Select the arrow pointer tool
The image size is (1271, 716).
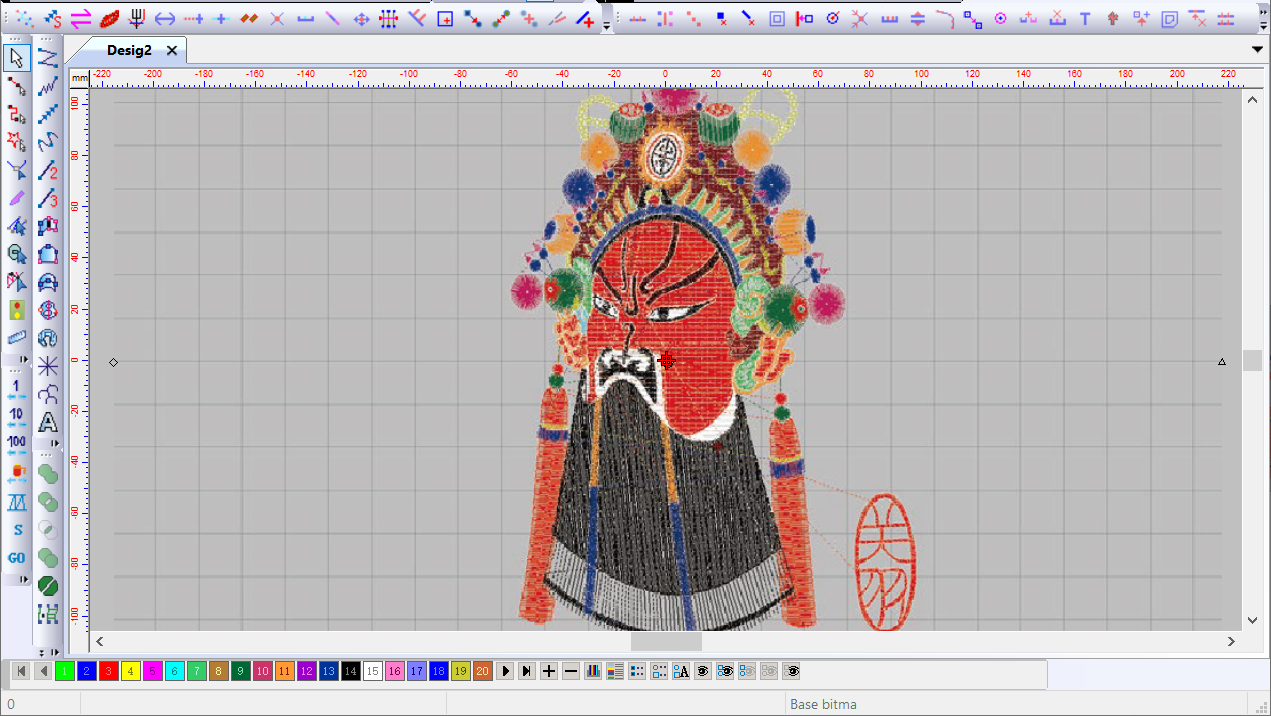pyautogui.click(x=16, y=58)
